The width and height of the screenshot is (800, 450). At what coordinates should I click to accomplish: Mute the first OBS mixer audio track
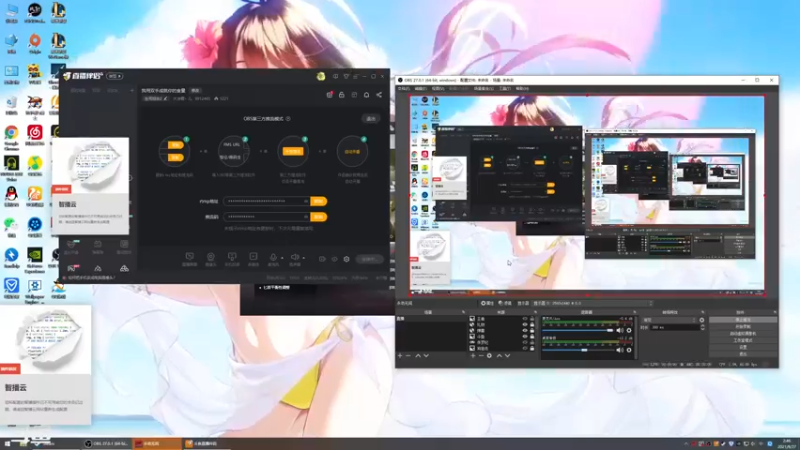[619, 331]
